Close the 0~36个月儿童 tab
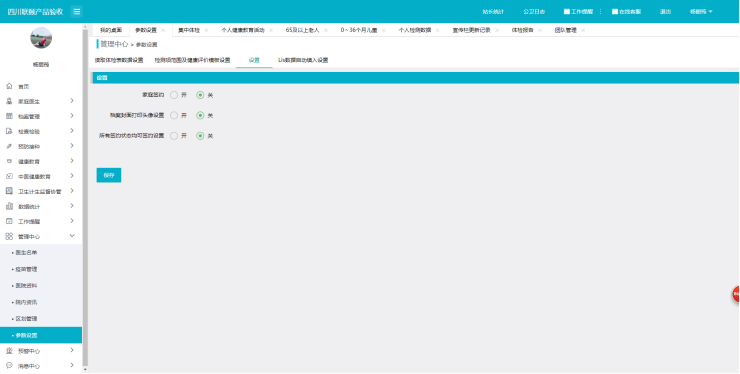 pyautogui.click(x=384, y=30)
